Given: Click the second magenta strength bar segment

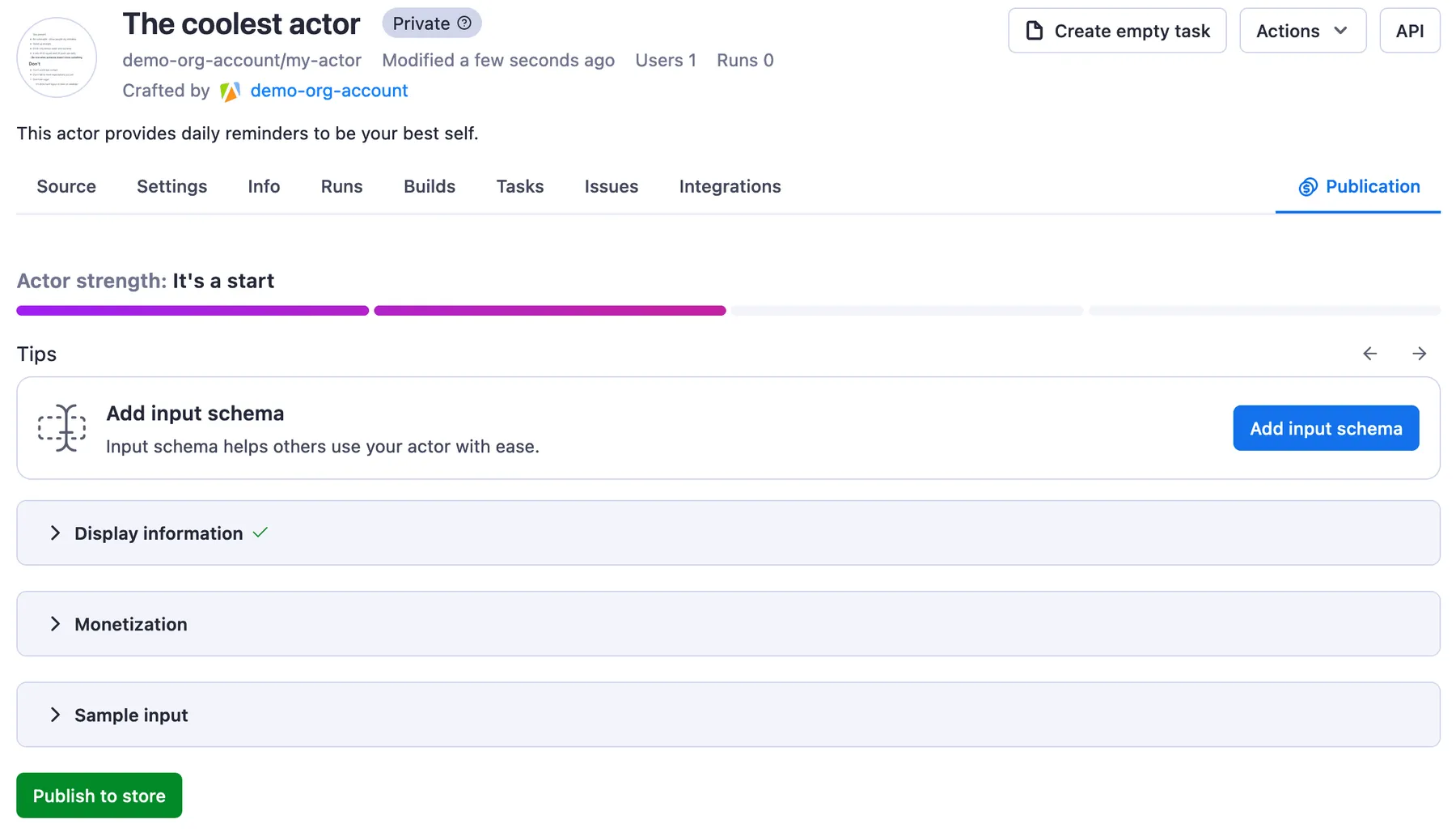Looking at the screenshot, I should click(x=550, y=311).
